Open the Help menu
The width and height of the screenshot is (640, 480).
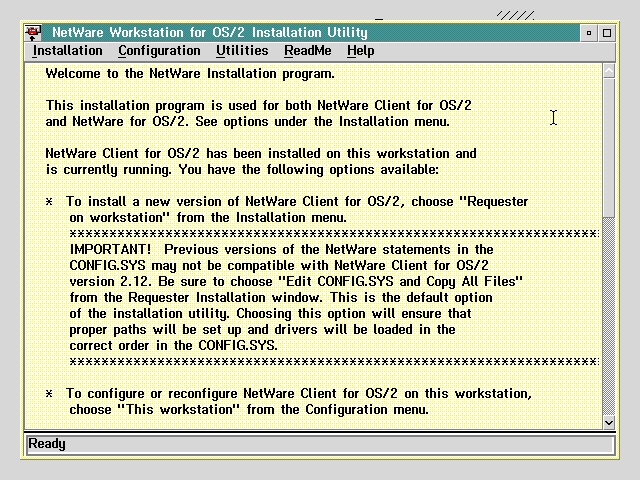point(360,51)
